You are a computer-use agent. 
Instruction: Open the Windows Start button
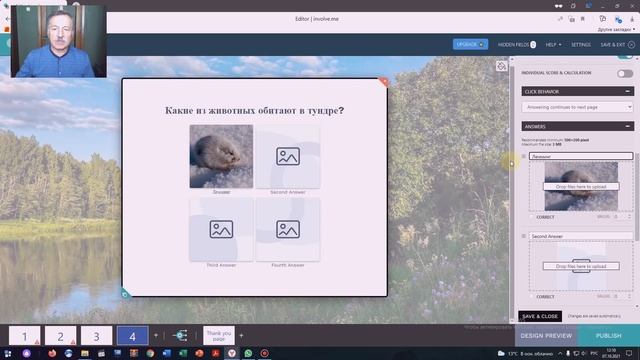tap(8, 353)
